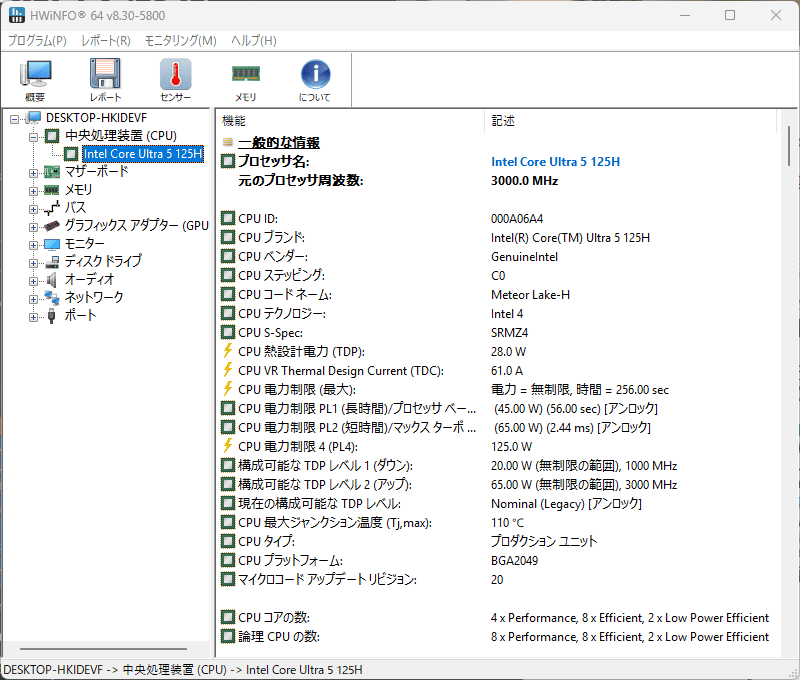
Task: Select the DESKTOP-HKIDEVF computer icon
Action: coord(34,118)
